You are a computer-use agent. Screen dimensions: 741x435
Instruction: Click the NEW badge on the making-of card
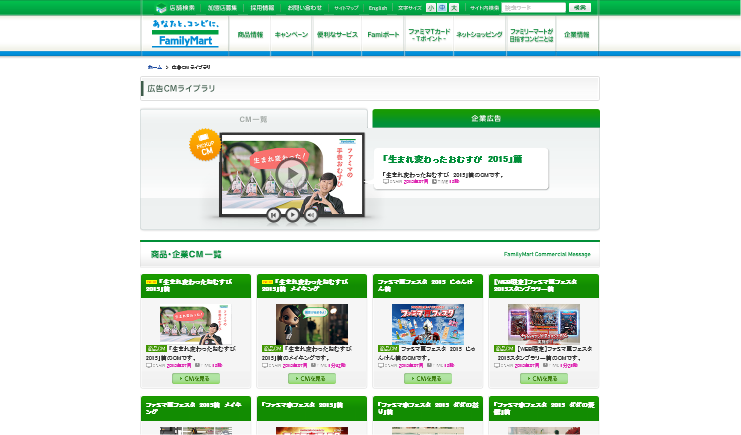[x=267, y=282]
